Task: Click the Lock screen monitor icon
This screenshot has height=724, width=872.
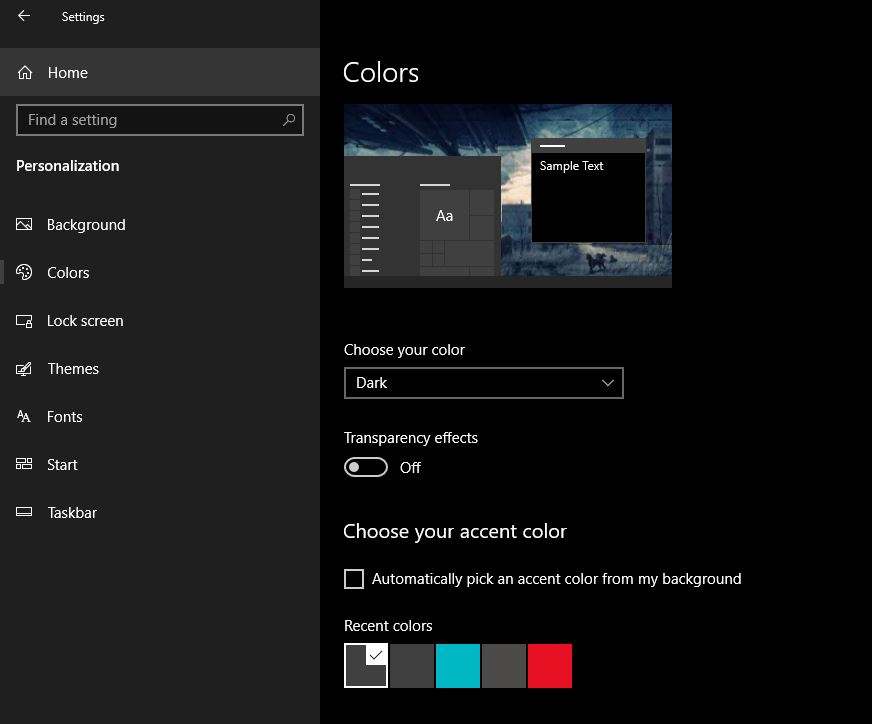Action: click(x=25, y=321)
